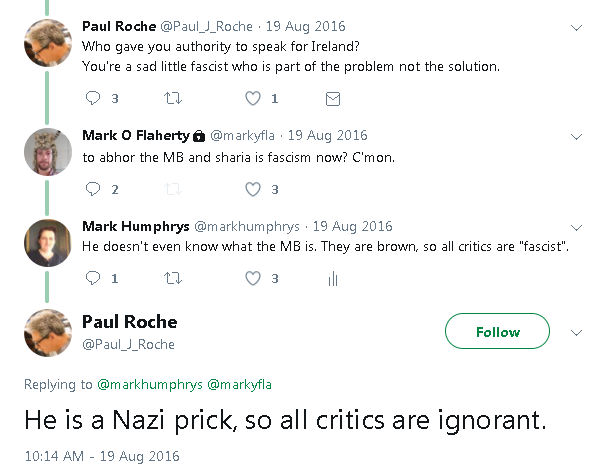Like Mark O Flaherty's tweet
613x475 pixels.
click(253, 189)
